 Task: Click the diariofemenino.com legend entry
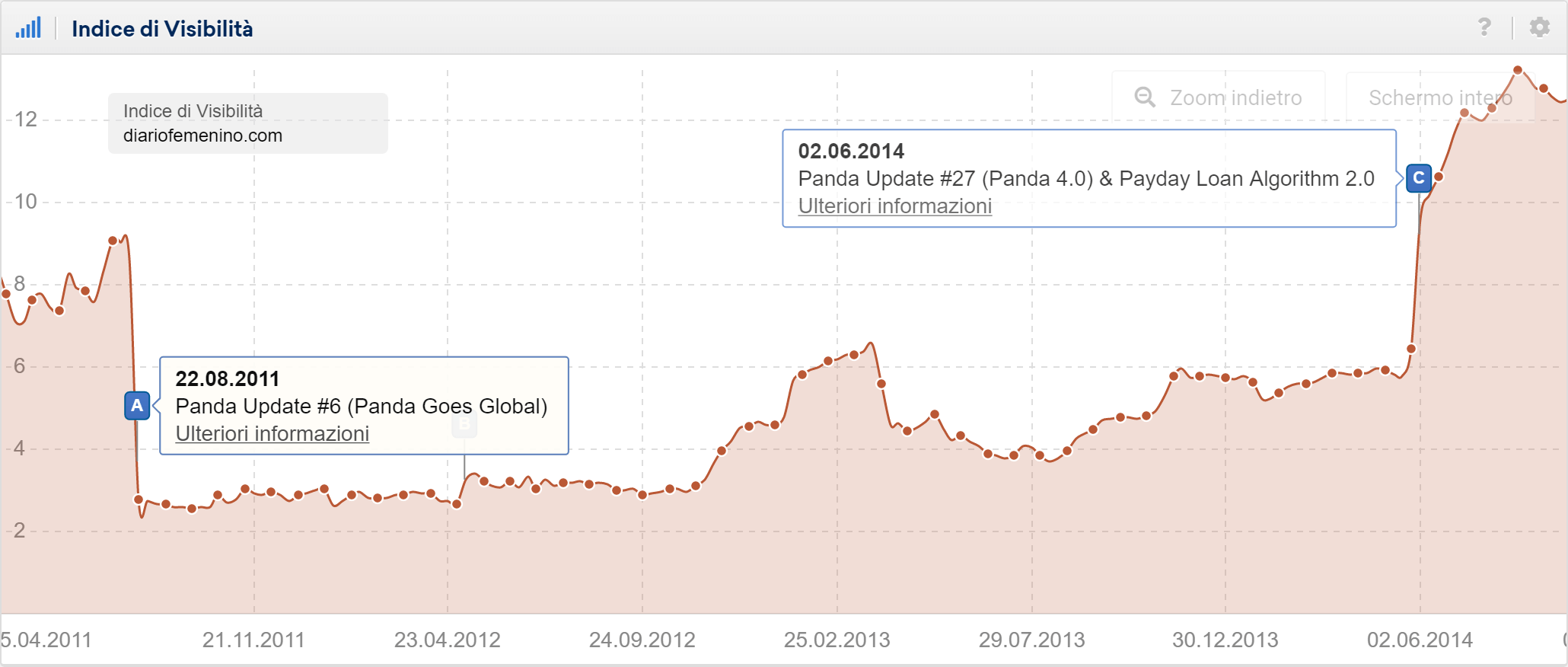(202, 136)
